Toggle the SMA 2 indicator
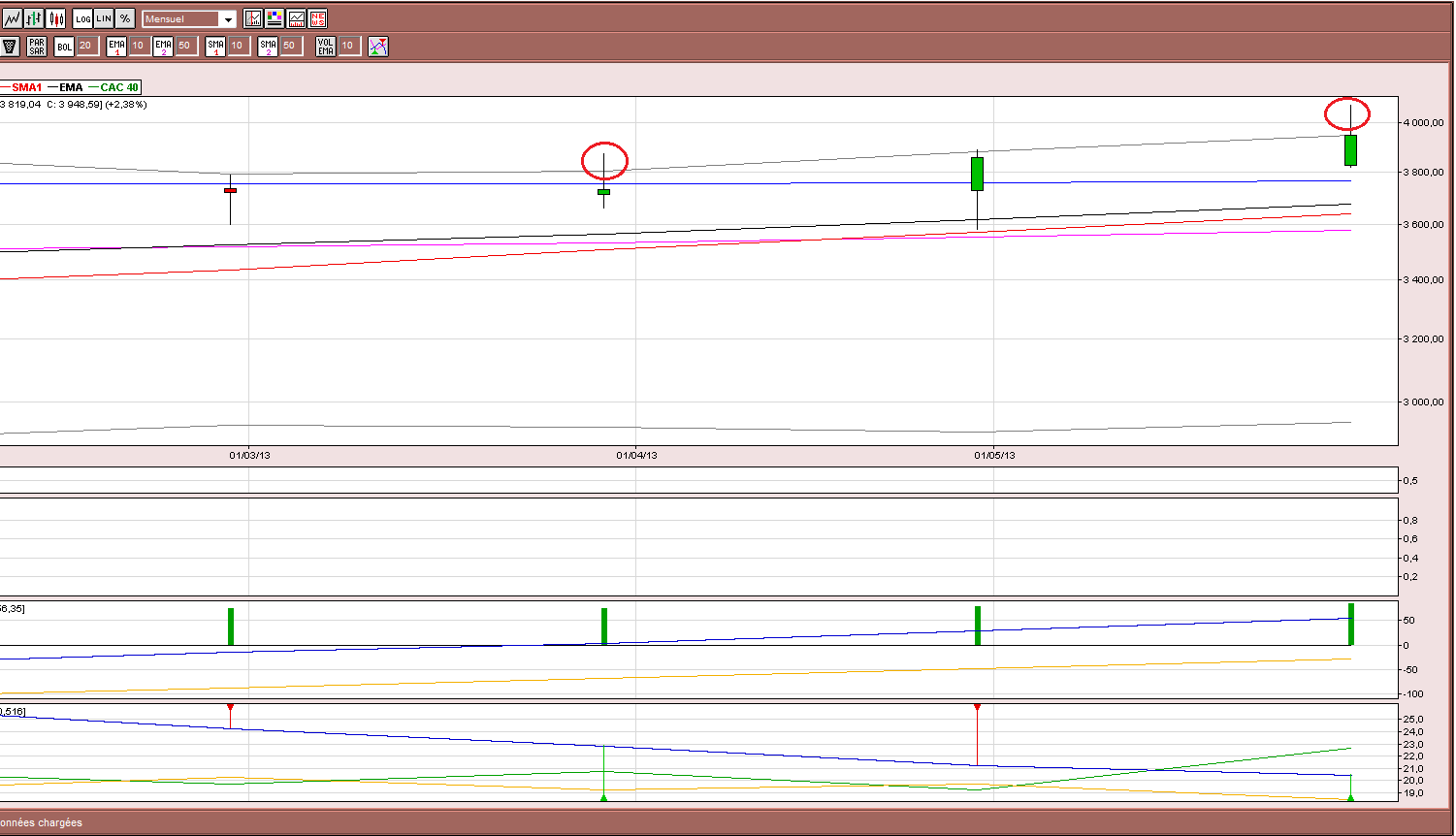This screenshot has width=1456, height=836. coord(268,46)
